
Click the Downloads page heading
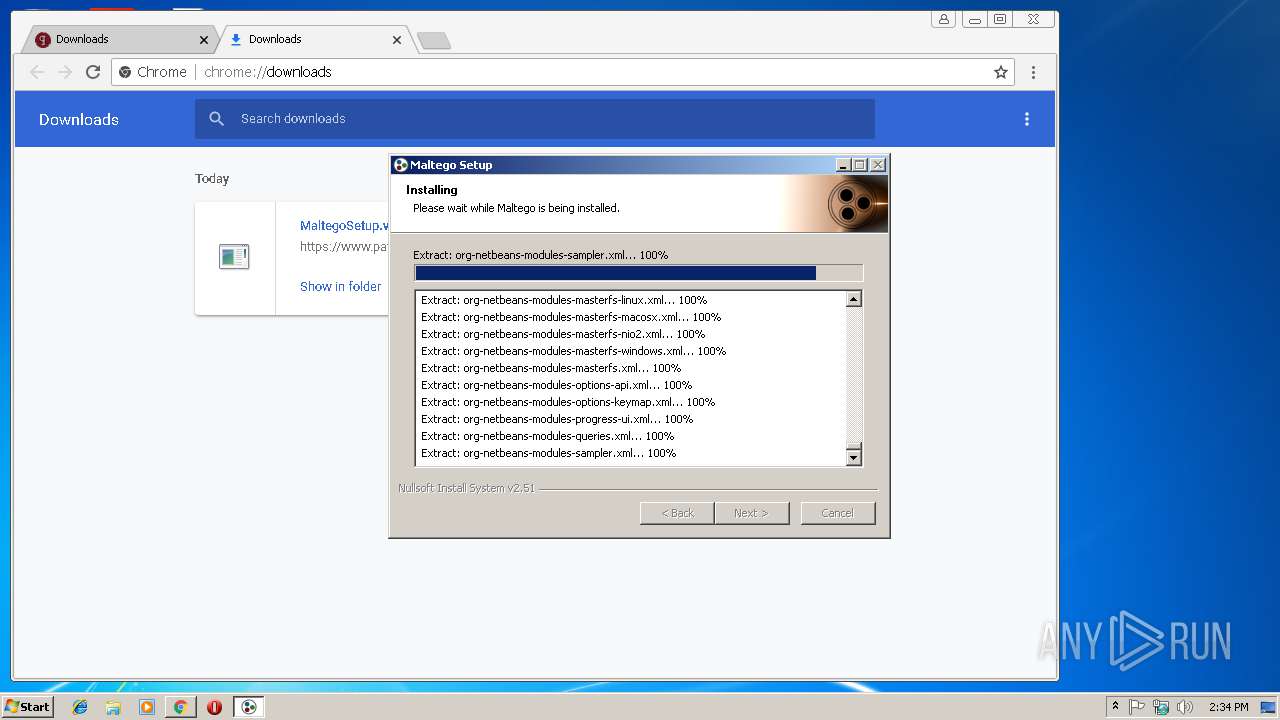[79, 119]
